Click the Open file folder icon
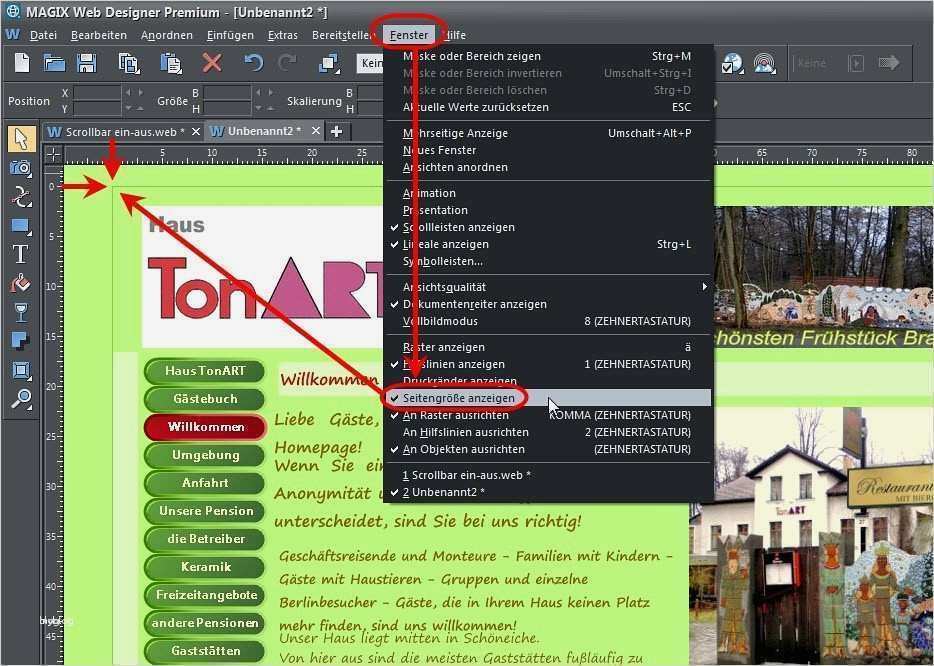The image size is (934, 666). click(54, 63)
